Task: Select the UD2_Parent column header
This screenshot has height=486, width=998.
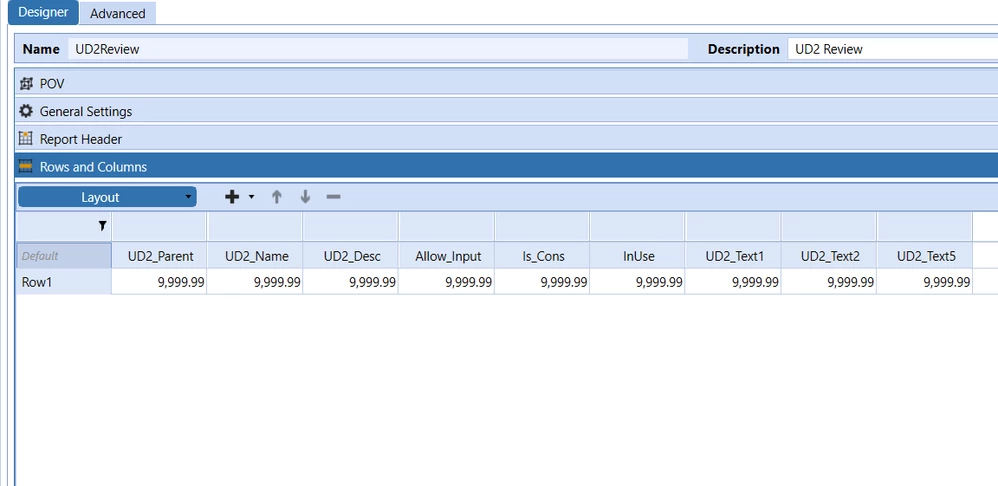Action: (159, 256)
